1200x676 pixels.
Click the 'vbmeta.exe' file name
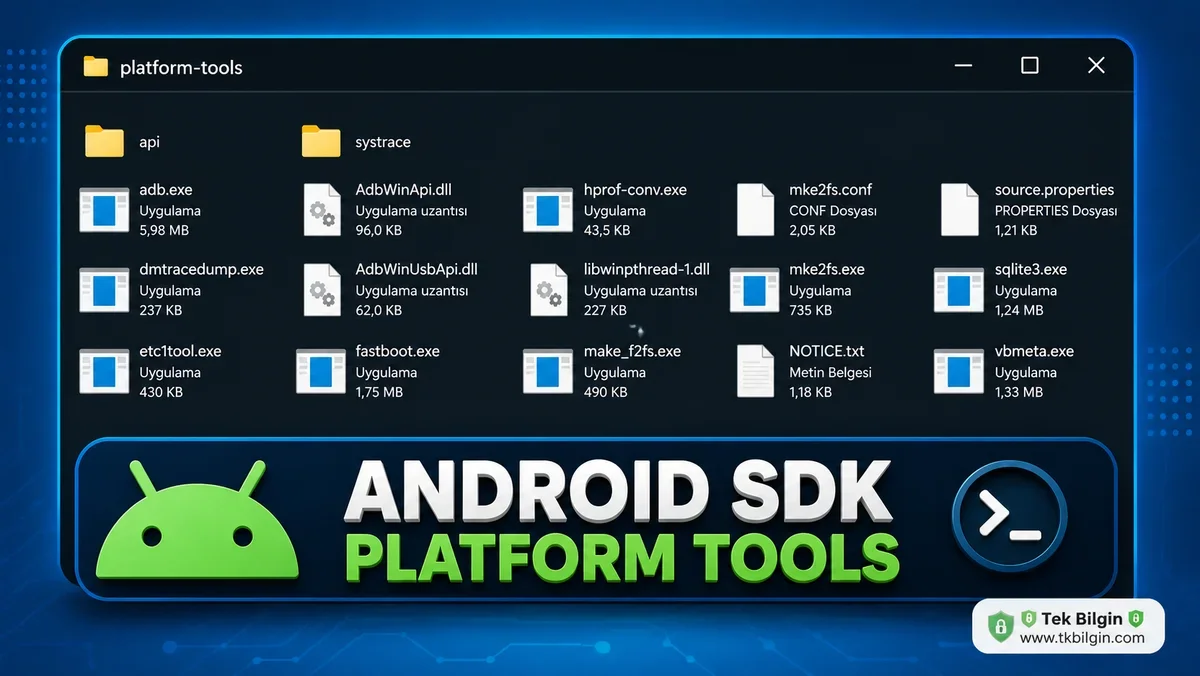pos(1034,352)
